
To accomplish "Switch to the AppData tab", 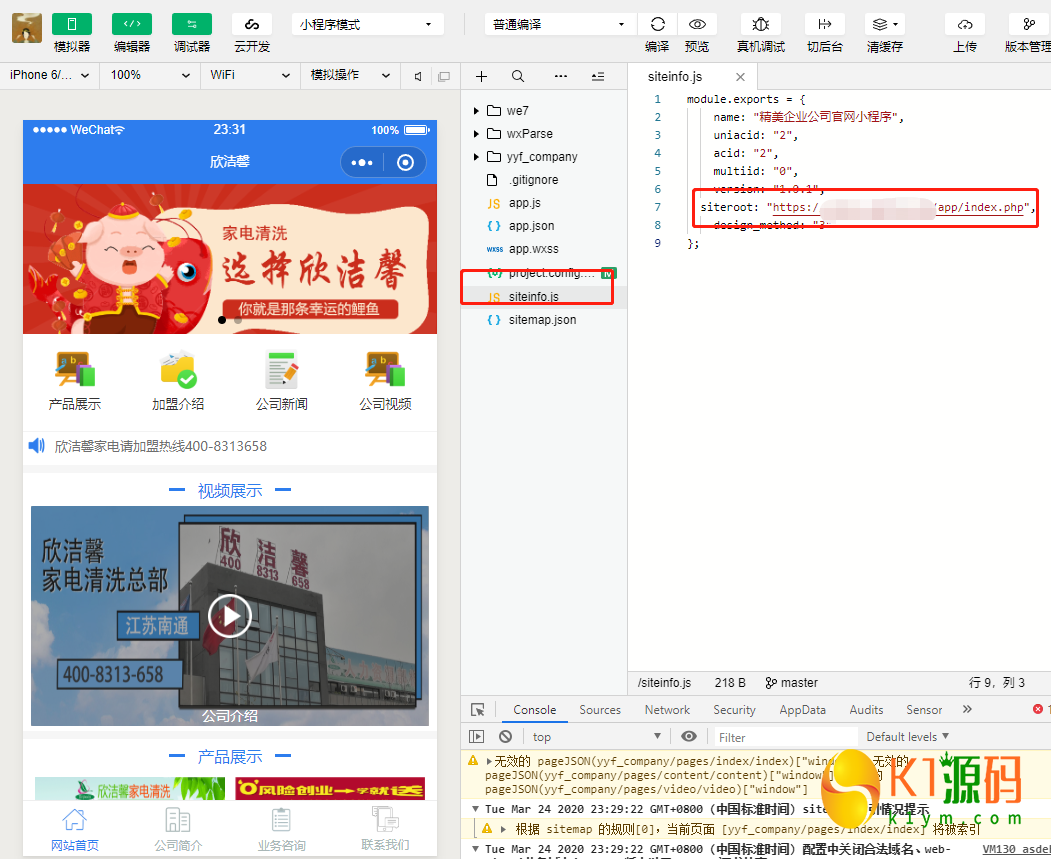I will [802, 710].
